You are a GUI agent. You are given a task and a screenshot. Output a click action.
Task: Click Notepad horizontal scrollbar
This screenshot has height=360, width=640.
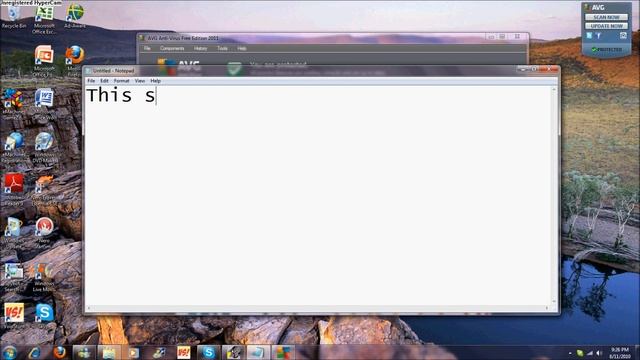pos(318,308)
